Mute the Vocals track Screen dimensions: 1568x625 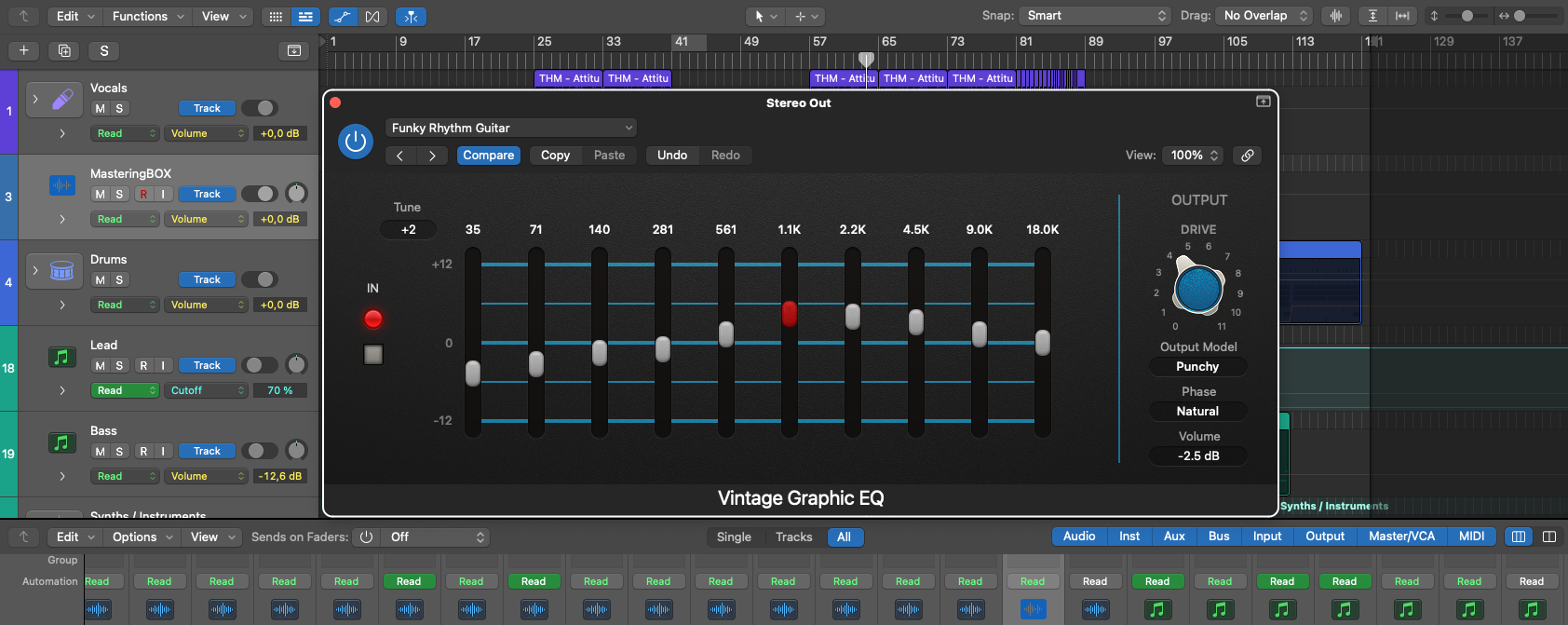tap(100, 109)
